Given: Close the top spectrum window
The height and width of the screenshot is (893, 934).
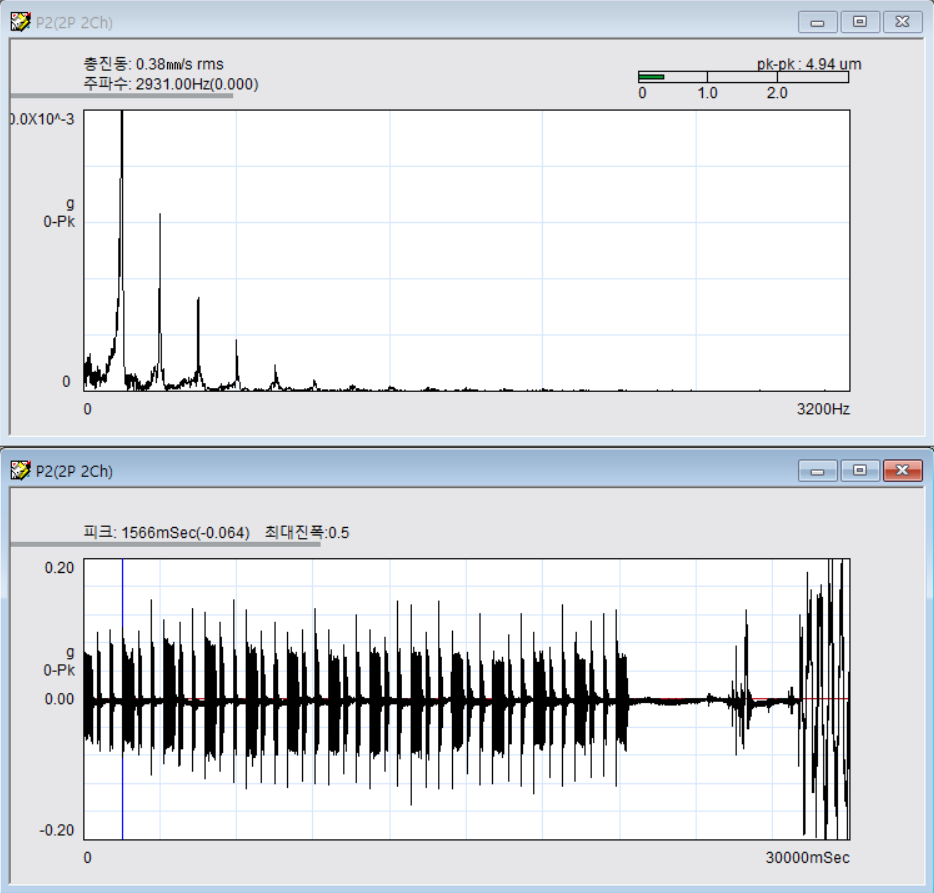Looking at the screenshot, I should [x=902, y=21].
